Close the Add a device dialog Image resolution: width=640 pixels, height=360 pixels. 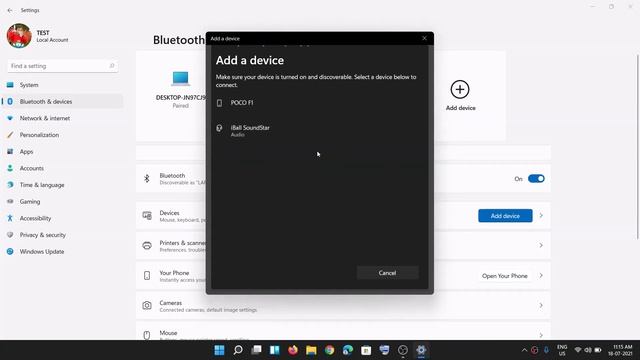tap(424, 38)
